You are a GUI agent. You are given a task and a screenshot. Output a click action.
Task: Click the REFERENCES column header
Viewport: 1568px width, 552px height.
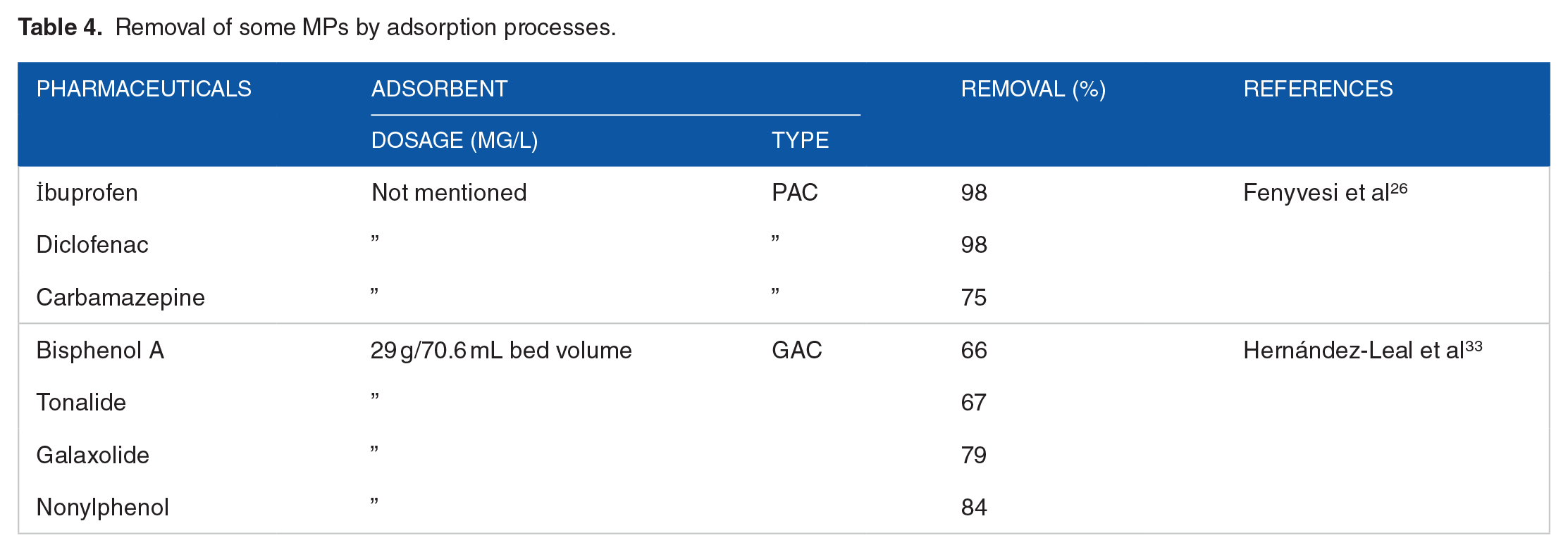click(x=1318, y=89)
